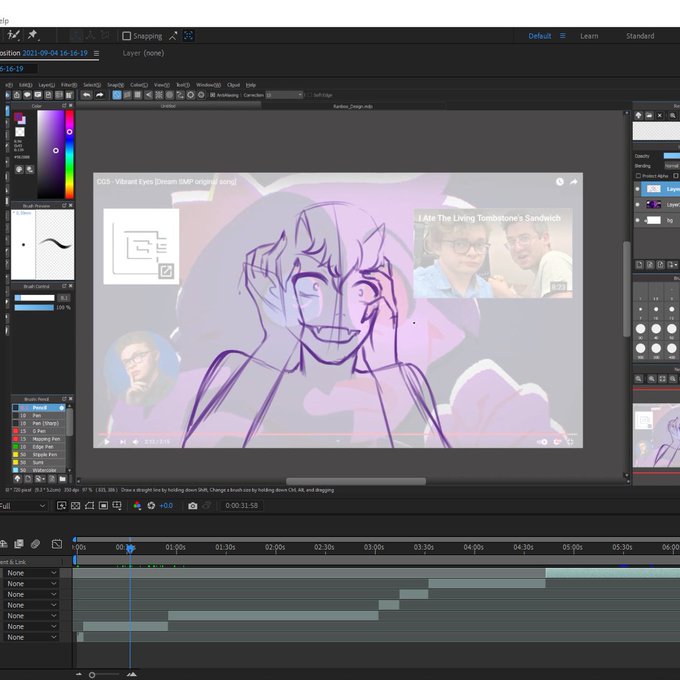The width and height of the screenshot is (680, 680).
Task: Click the reset exposure aperture icon
Action: tap(151, 506)
